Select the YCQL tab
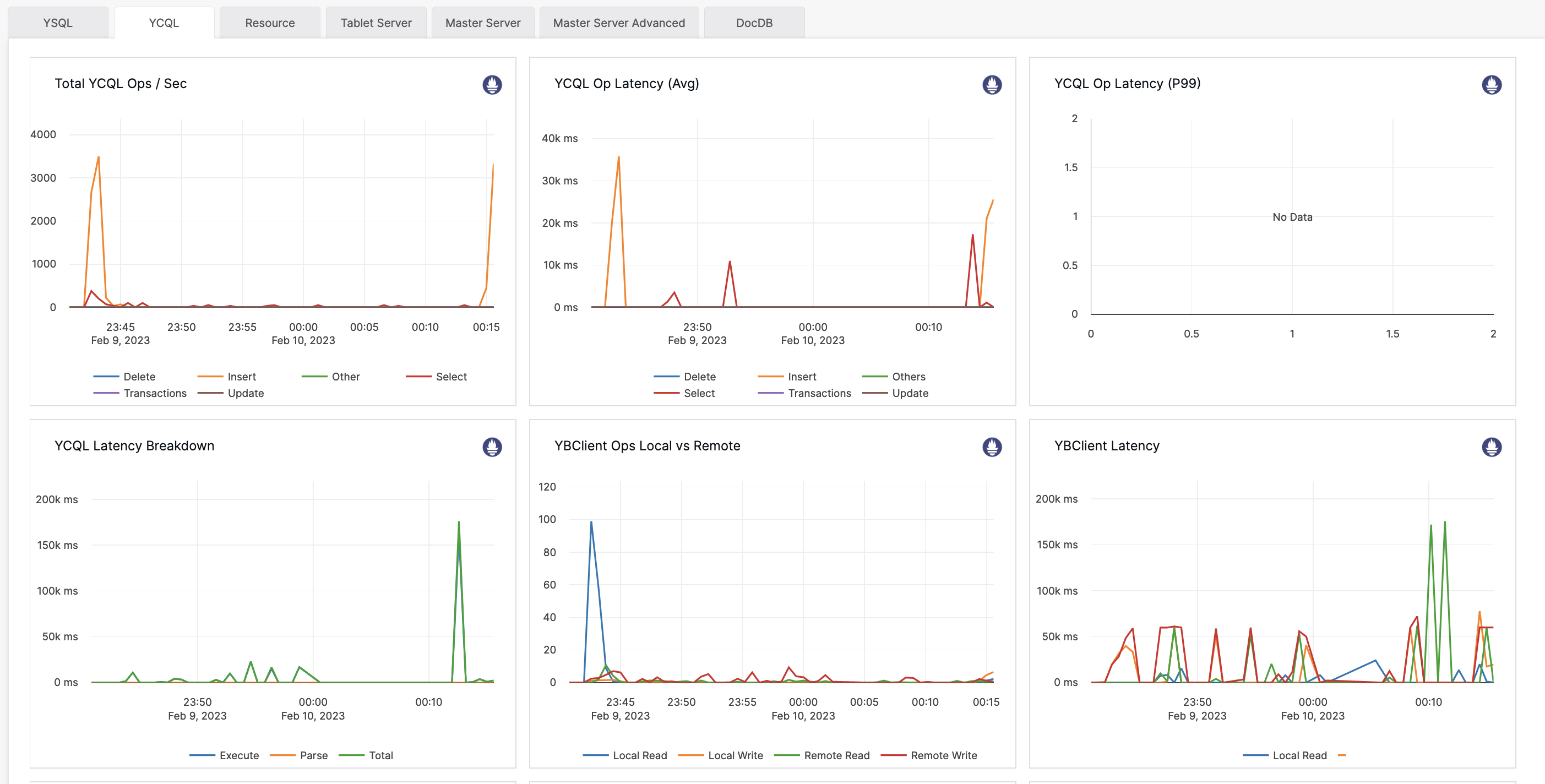Viewport: 1545px width, 784px height. [164, 23]
